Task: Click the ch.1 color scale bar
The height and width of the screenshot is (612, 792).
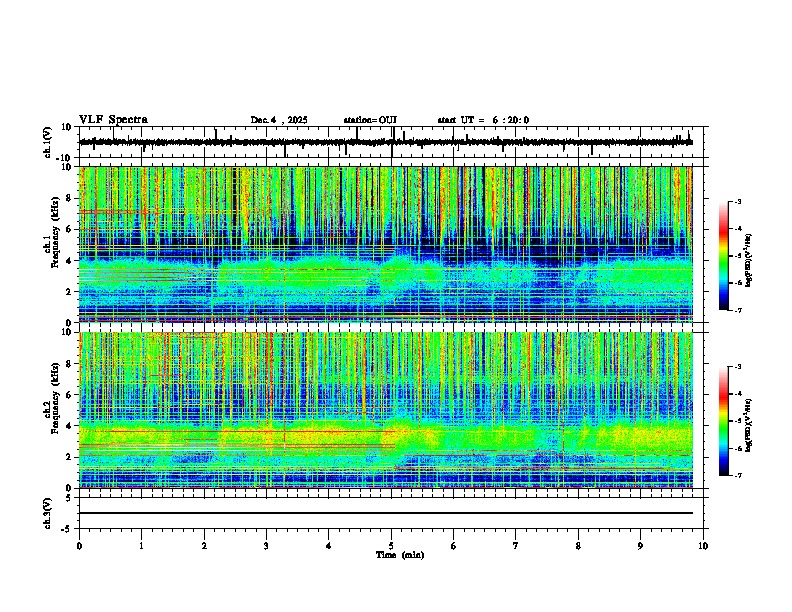Action: [x=724, y=256]
